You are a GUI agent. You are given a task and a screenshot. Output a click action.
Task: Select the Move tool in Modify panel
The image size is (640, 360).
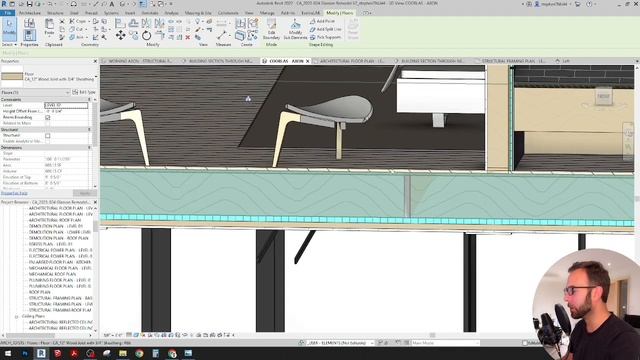pyautogui.click(x=120, y=36)
